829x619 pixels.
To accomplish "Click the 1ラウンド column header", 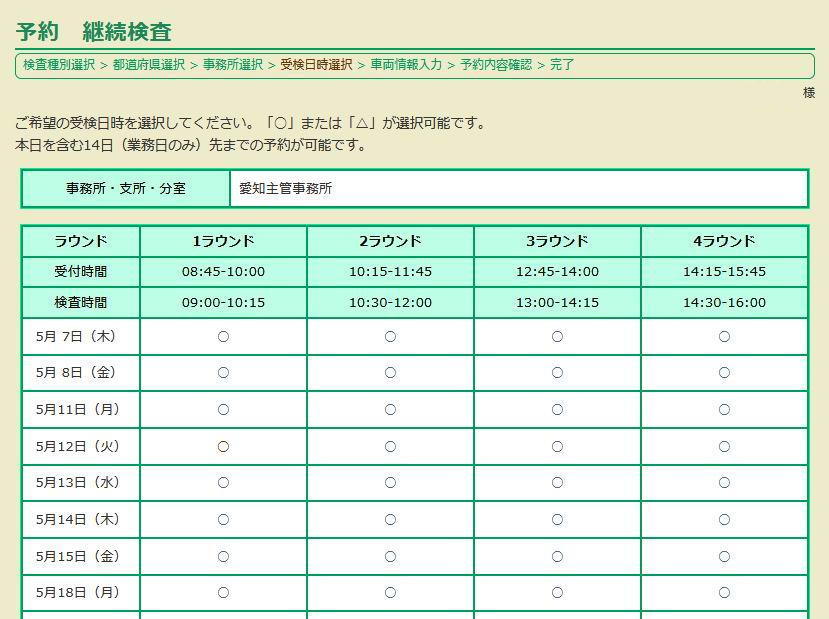I will tap(223, 241).
